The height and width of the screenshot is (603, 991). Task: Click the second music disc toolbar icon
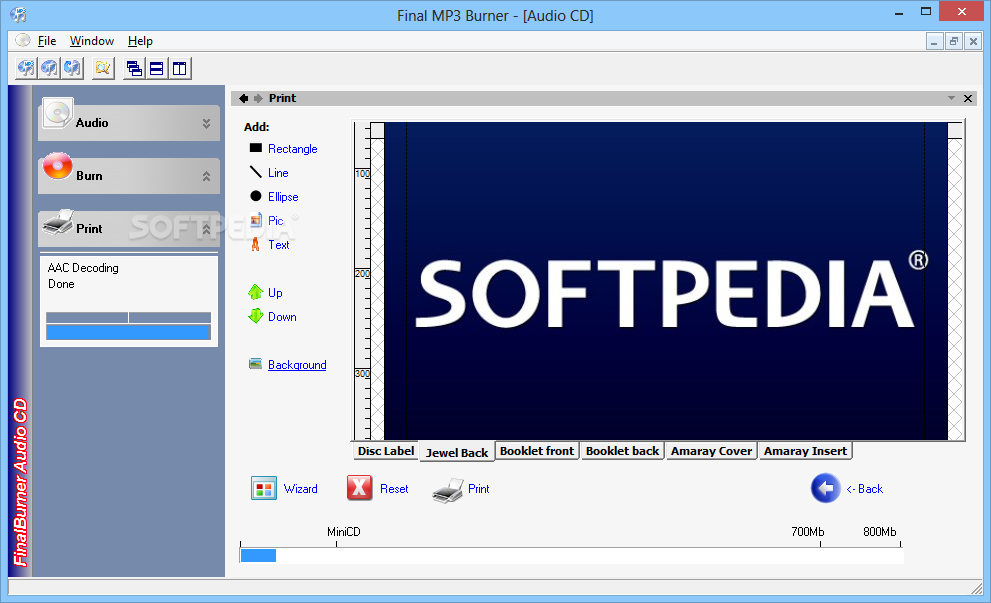(x=49, y=68)
